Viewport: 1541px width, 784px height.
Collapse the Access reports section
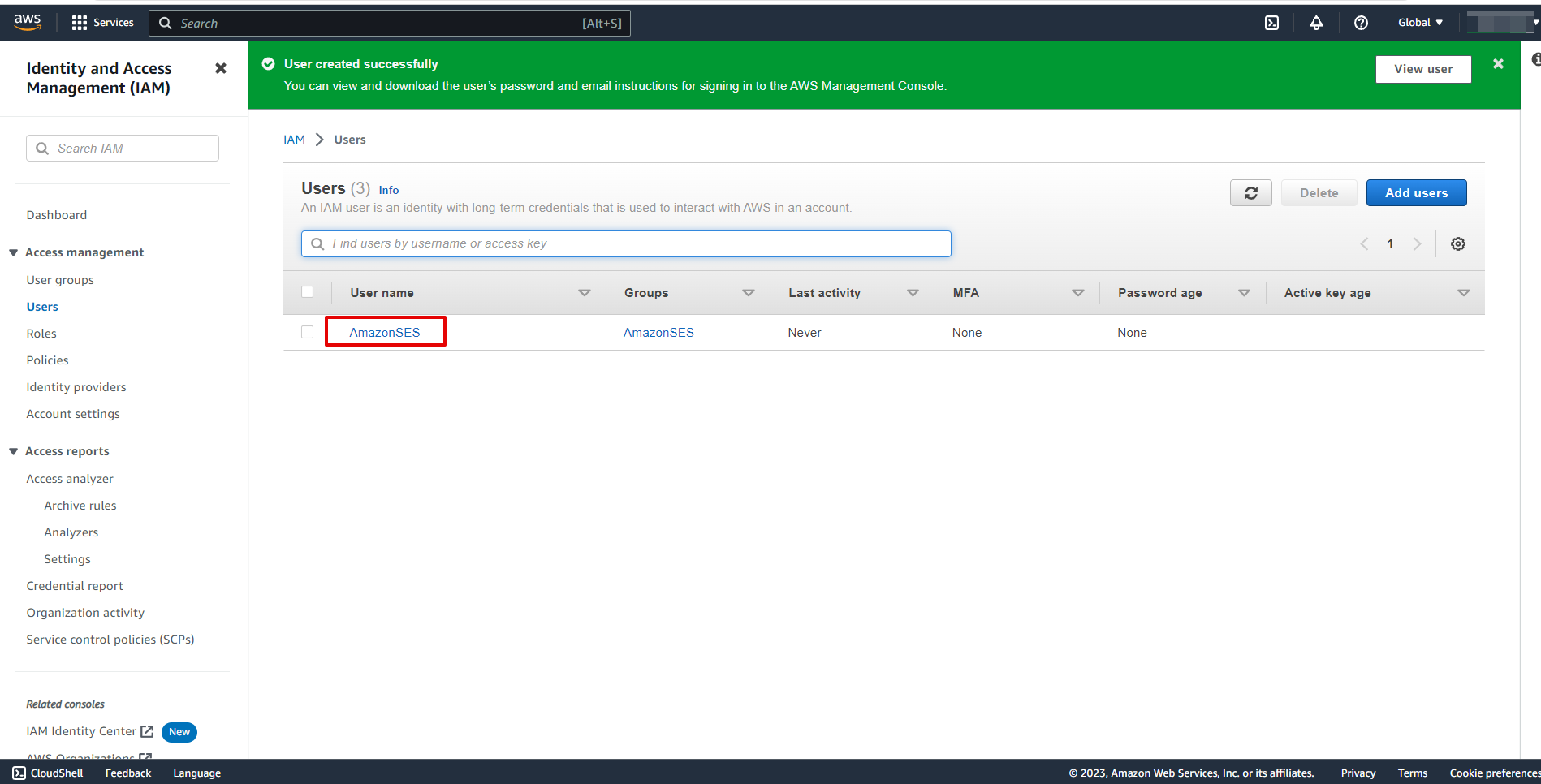click(x=13, y=451)
